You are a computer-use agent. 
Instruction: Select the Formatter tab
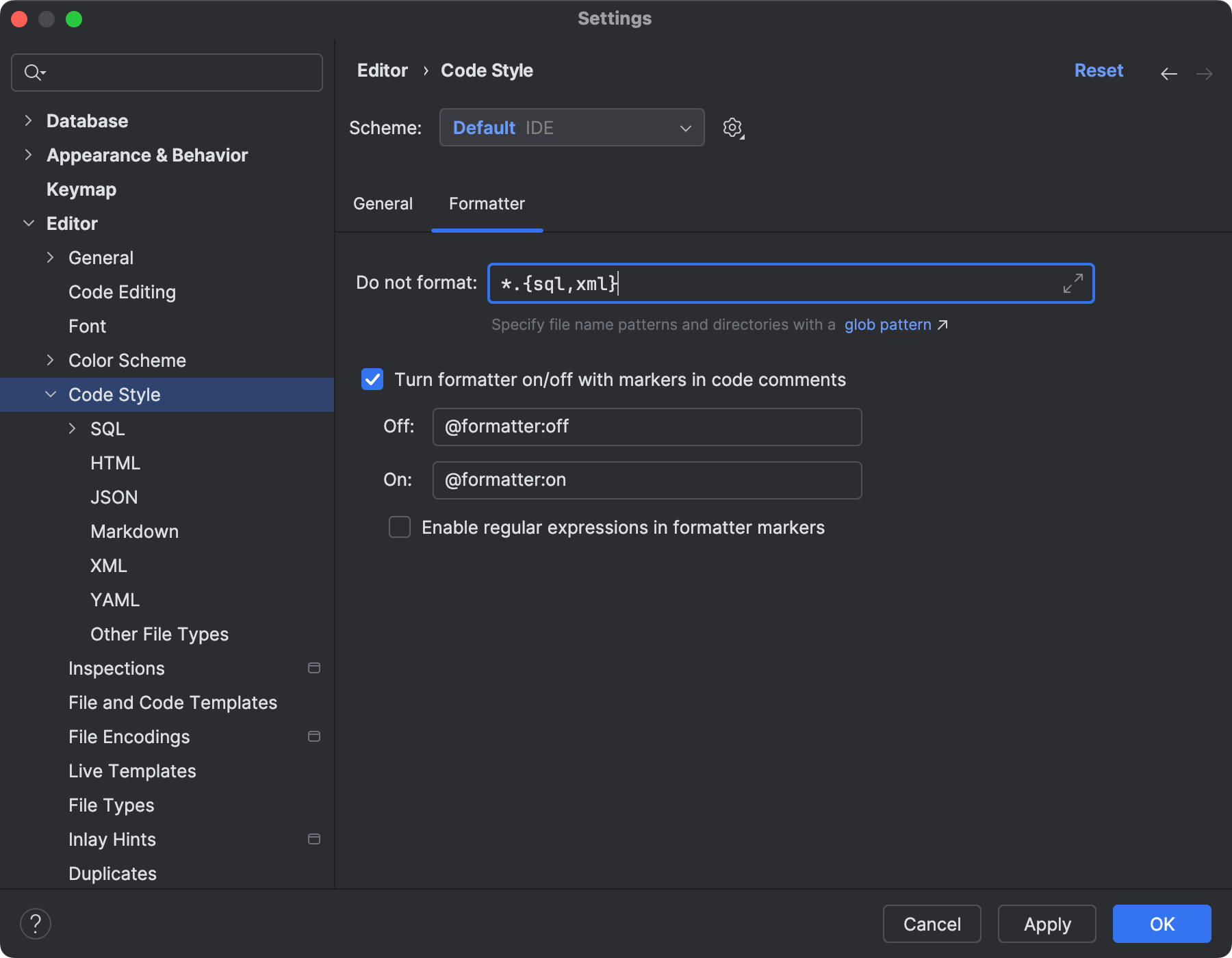487,203
